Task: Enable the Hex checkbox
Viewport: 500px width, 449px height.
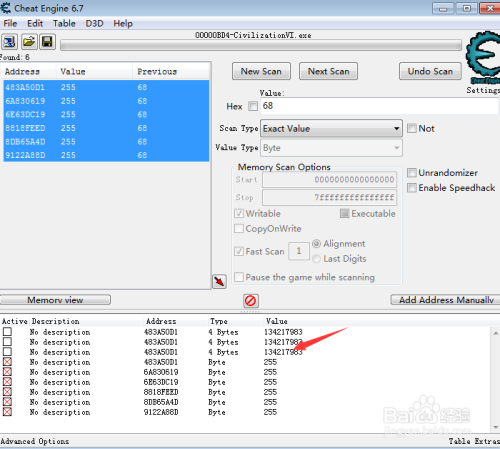Action: (x=253, y=106)
